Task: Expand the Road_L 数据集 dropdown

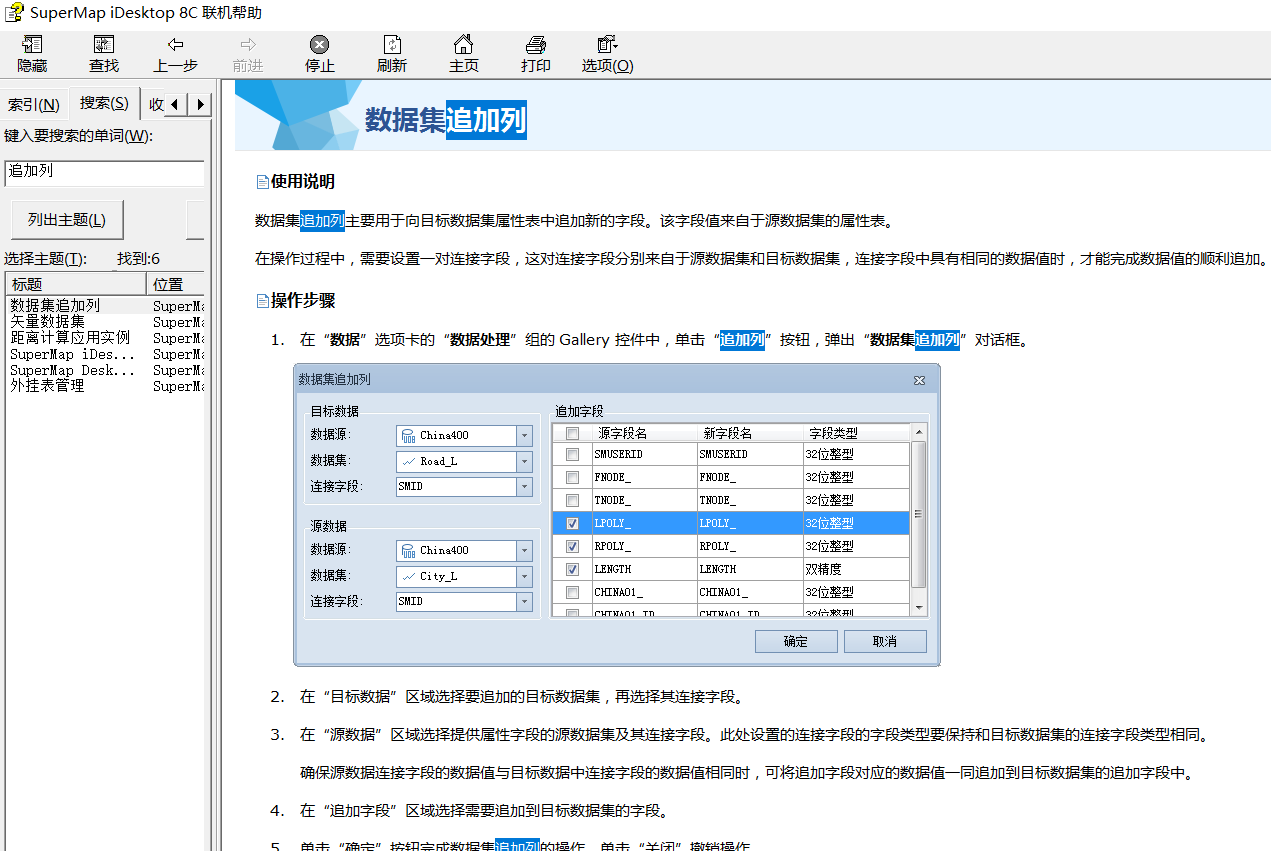Action: [x=525, y=462]
